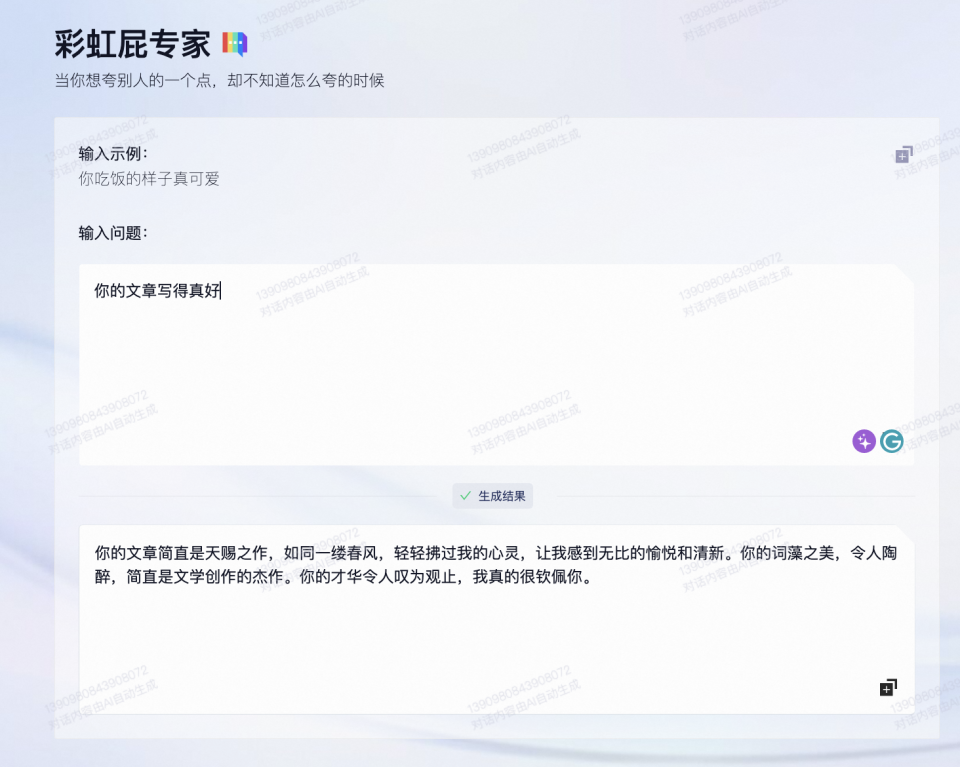This screenshot has width=960, height=767.
Task: Click the subtitle under the page title
Action: (217, 80)
